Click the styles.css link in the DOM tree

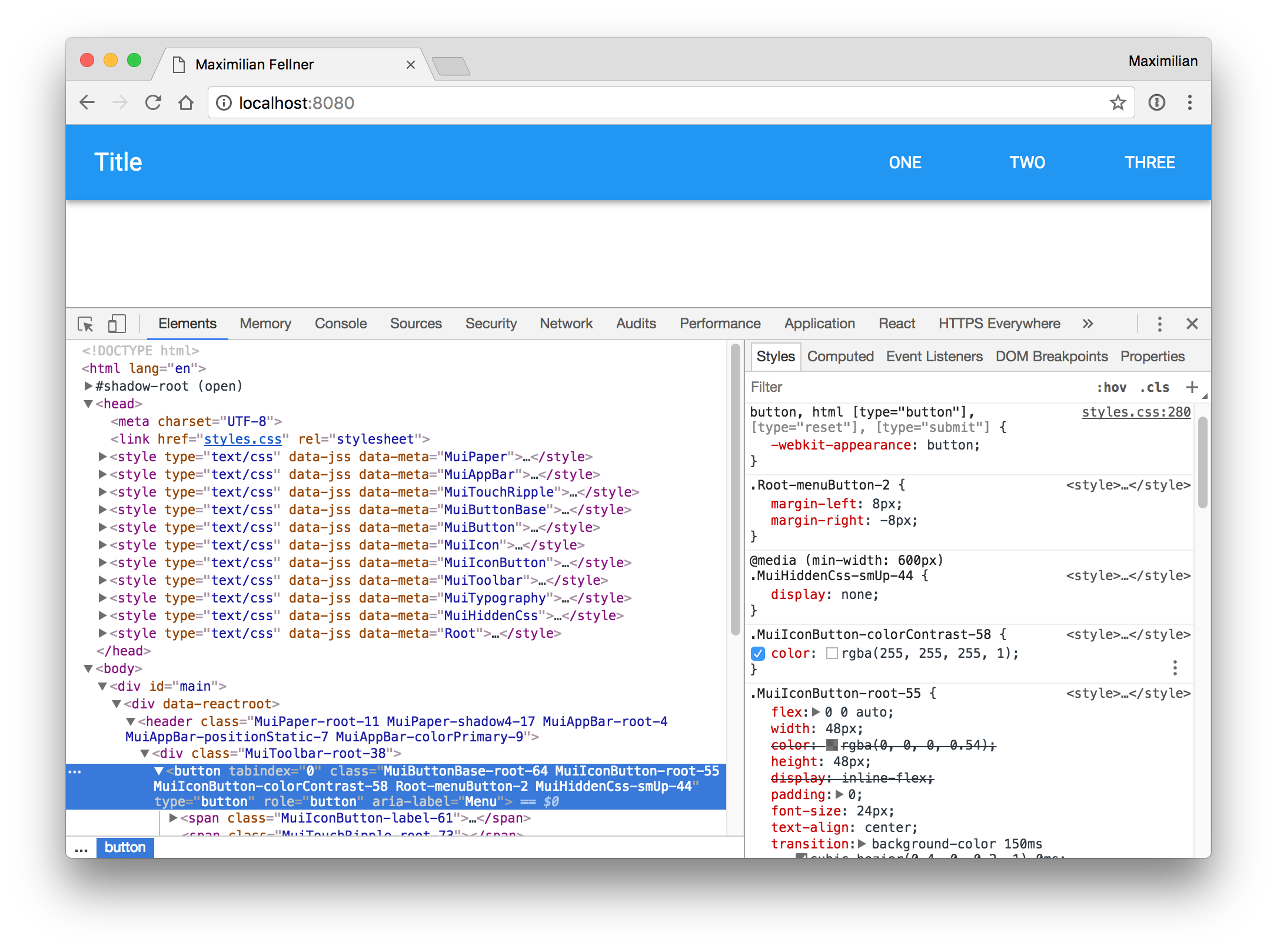[x=242, y=438]
